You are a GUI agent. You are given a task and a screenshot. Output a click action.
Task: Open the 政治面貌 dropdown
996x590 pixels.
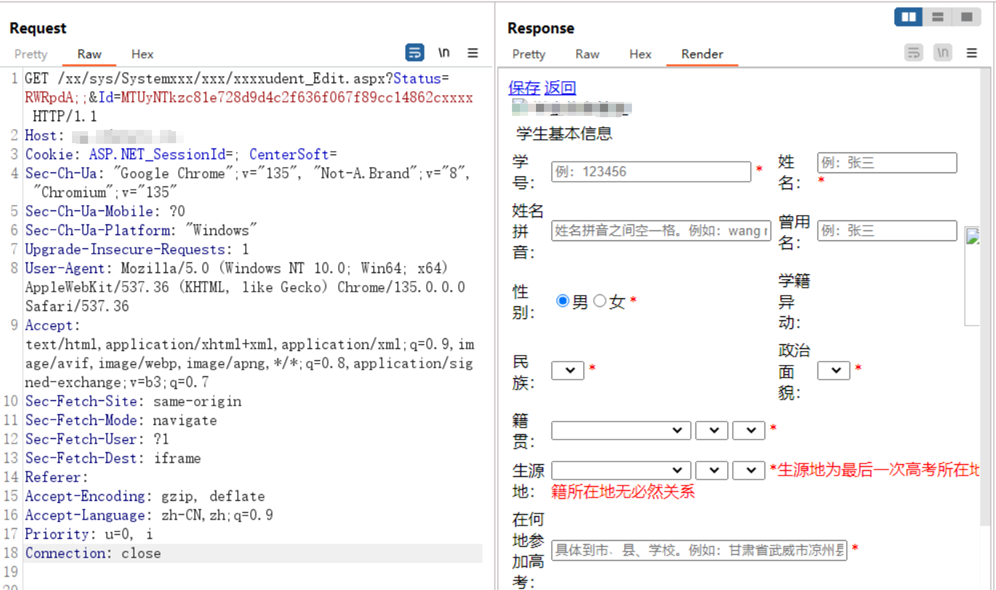[833, 370]
